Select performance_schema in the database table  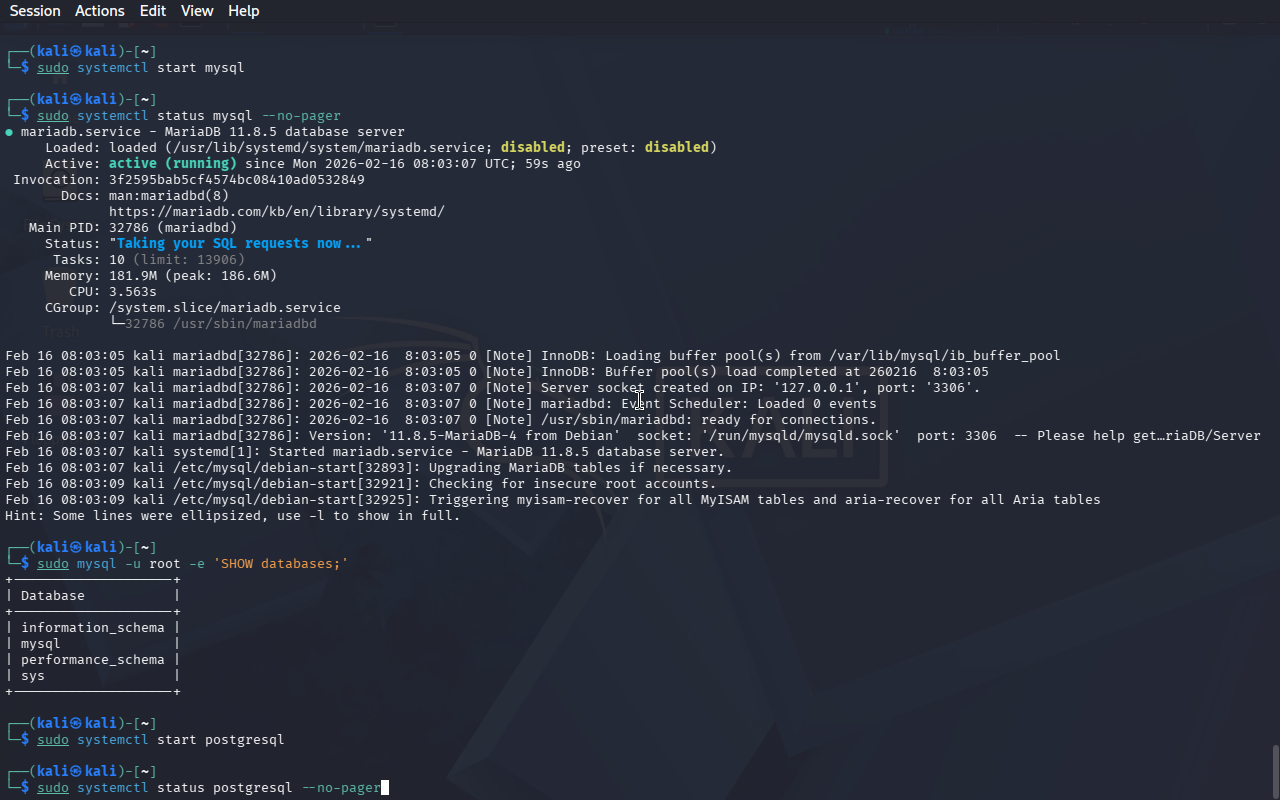coord(92,660)
